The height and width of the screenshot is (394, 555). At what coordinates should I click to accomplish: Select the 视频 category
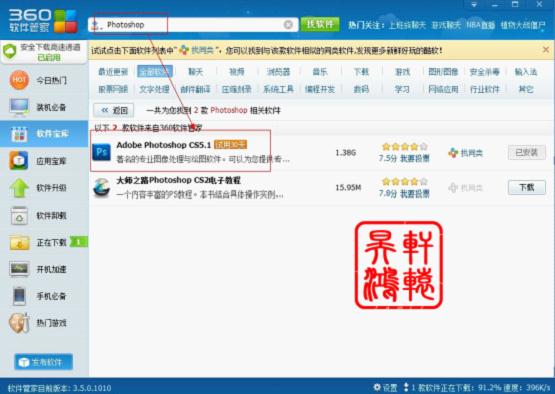point(236,72)
